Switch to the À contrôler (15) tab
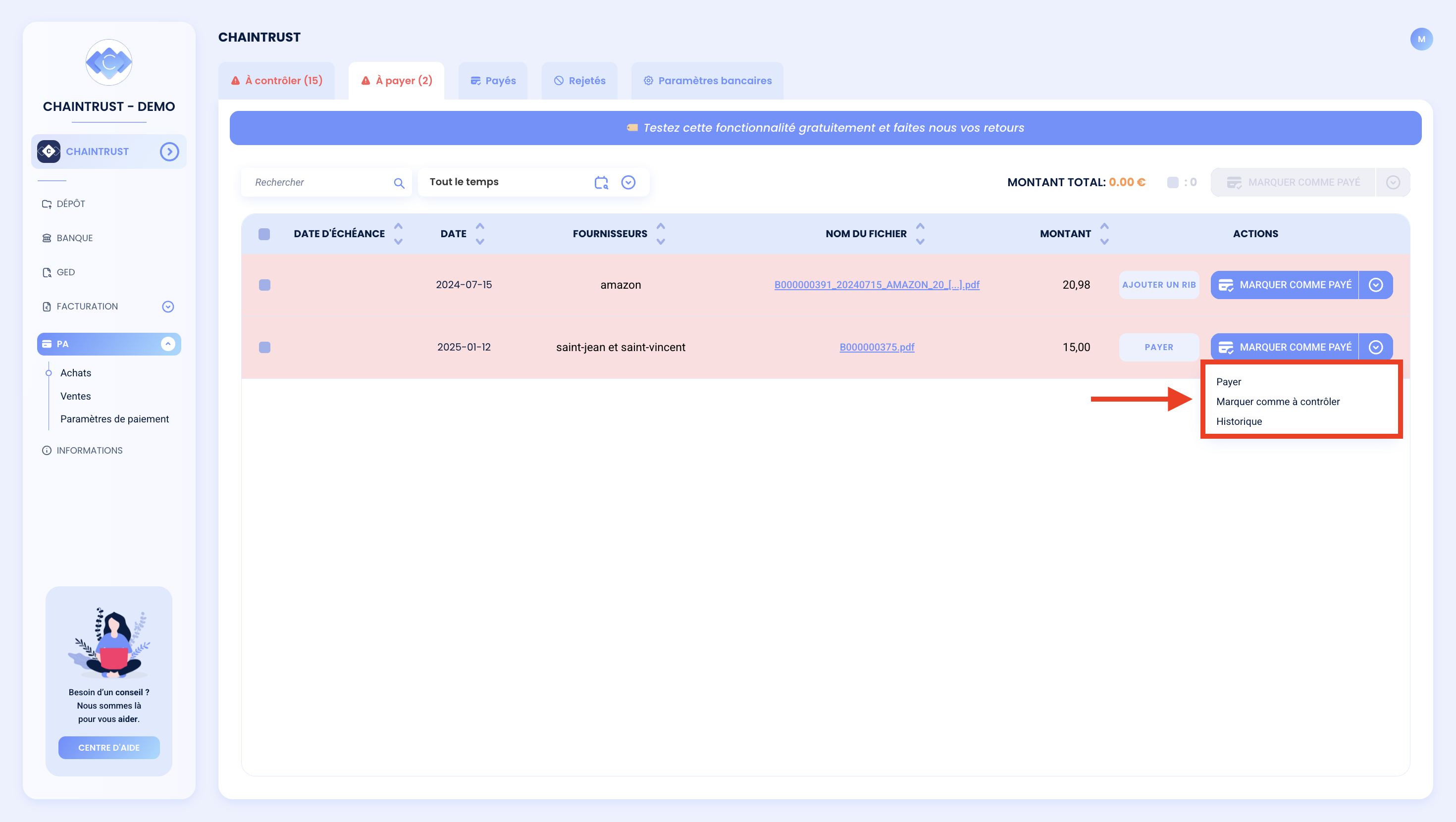The height and width of the screenshot is (822, 1456). coord(276,81)
